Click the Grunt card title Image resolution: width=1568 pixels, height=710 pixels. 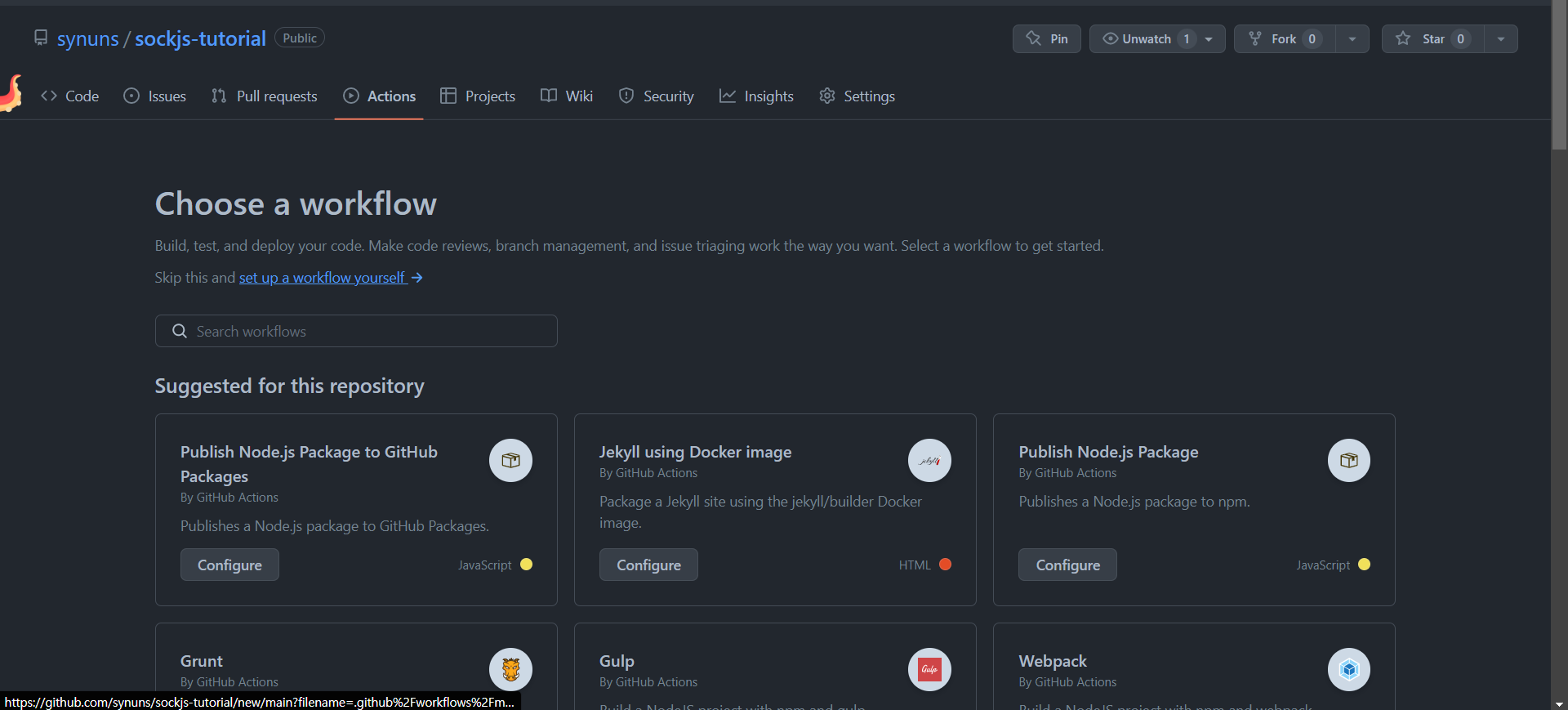202,661
